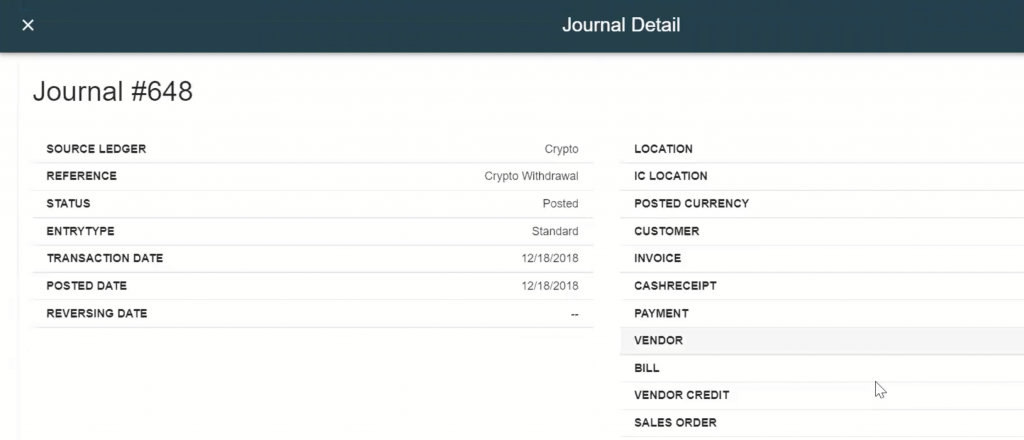Viewport: 1024px width, 440px height.
Task: Select the Crypto Withdrawal reference value
Action: (x=531, y=176)
